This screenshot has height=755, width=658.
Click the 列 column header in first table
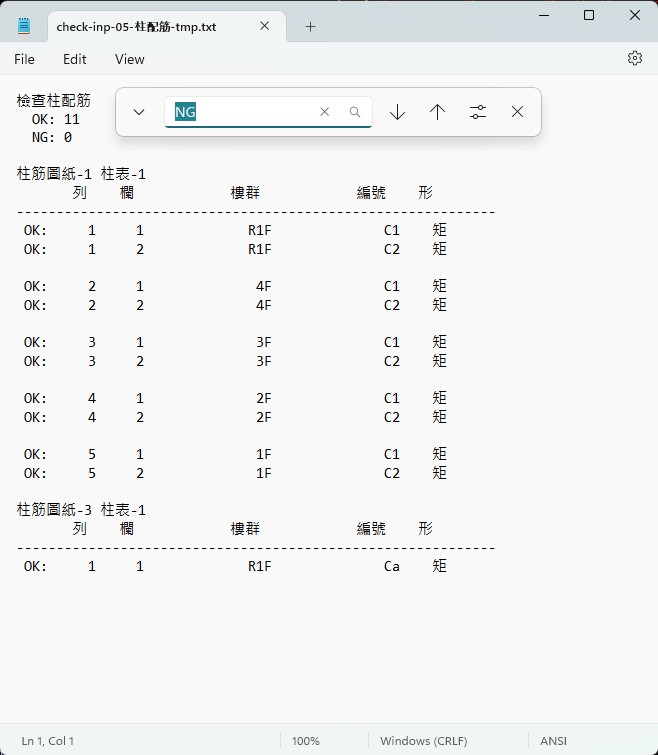tap(80, 193)
